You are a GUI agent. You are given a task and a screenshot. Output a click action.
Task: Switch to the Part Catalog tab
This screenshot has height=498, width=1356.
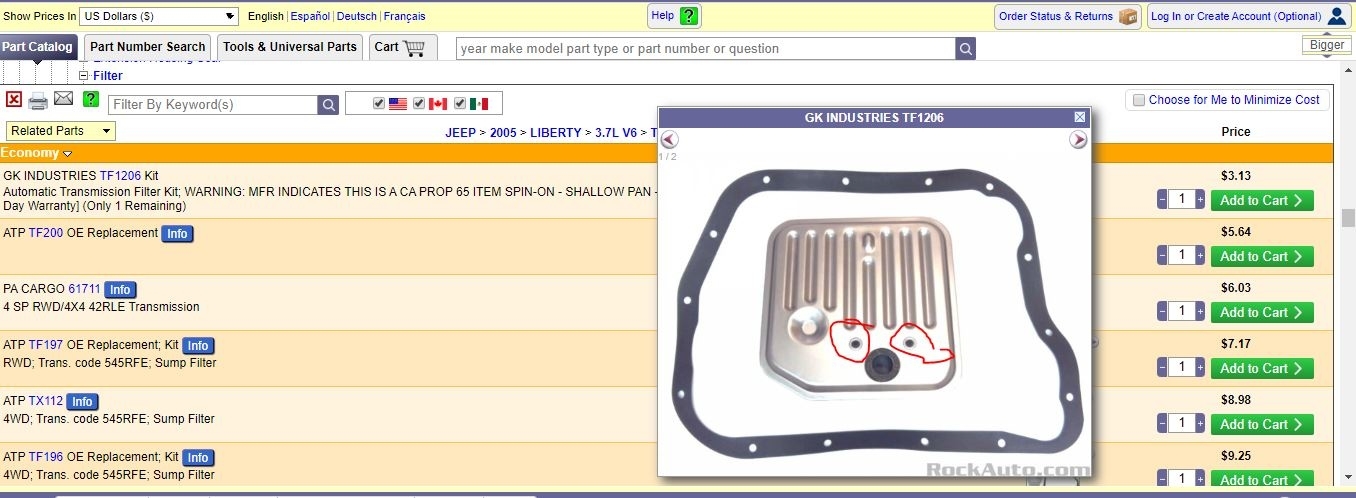point(38,47)
